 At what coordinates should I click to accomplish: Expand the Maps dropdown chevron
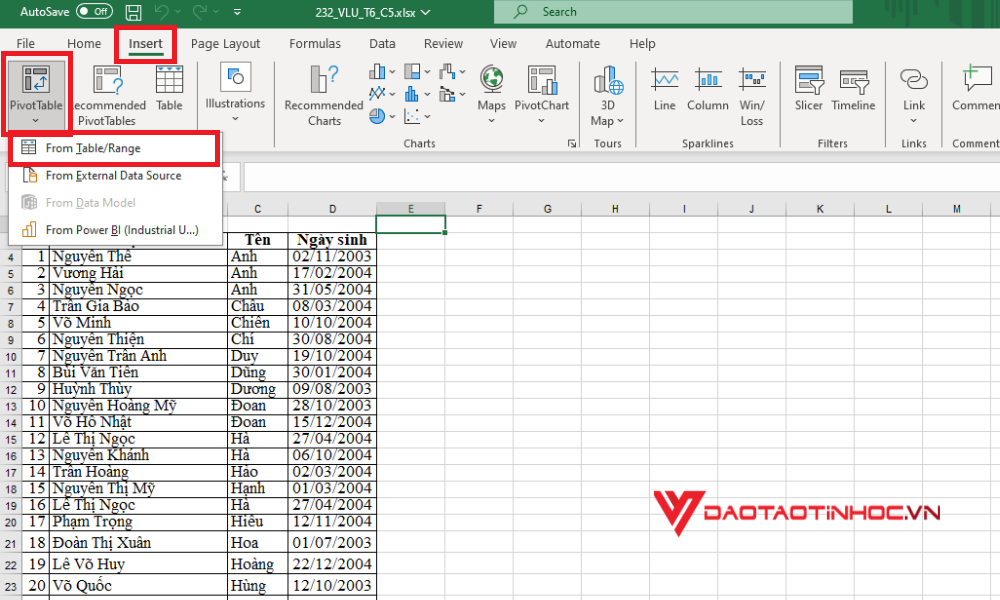pyautogui.click(x=492, y=121)
